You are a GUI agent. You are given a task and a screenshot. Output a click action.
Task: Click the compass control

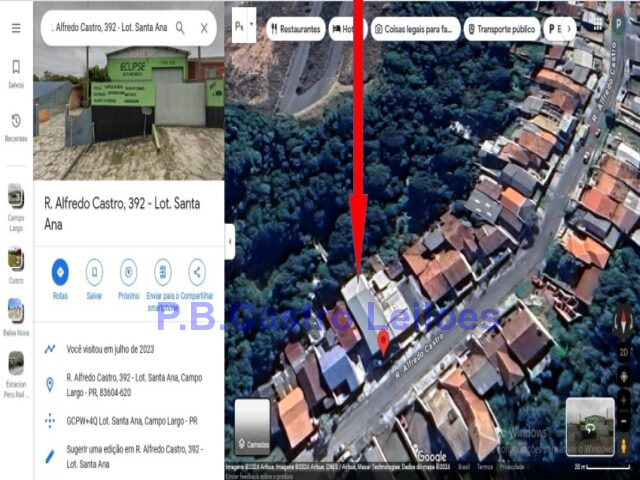tap(623, 322)
